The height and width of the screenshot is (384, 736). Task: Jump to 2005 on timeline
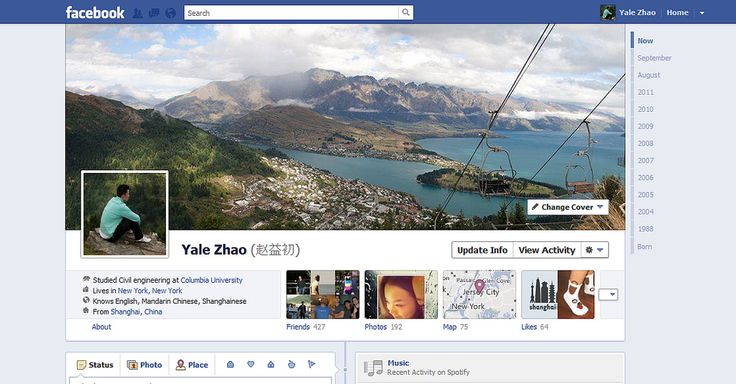[645, 195]
